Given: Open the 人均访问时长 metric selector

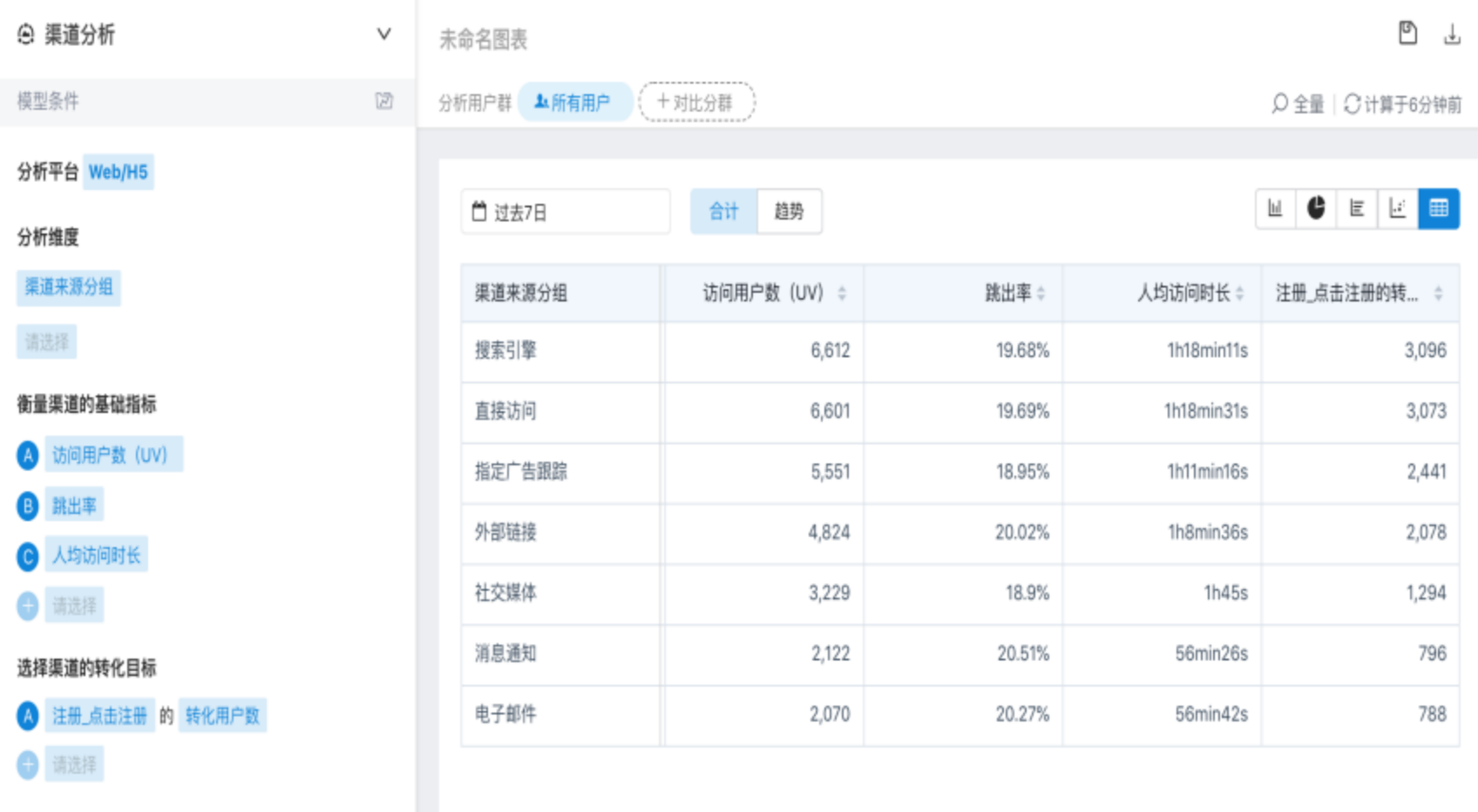Looking at the screenshot, I should (x=97, y=555).
